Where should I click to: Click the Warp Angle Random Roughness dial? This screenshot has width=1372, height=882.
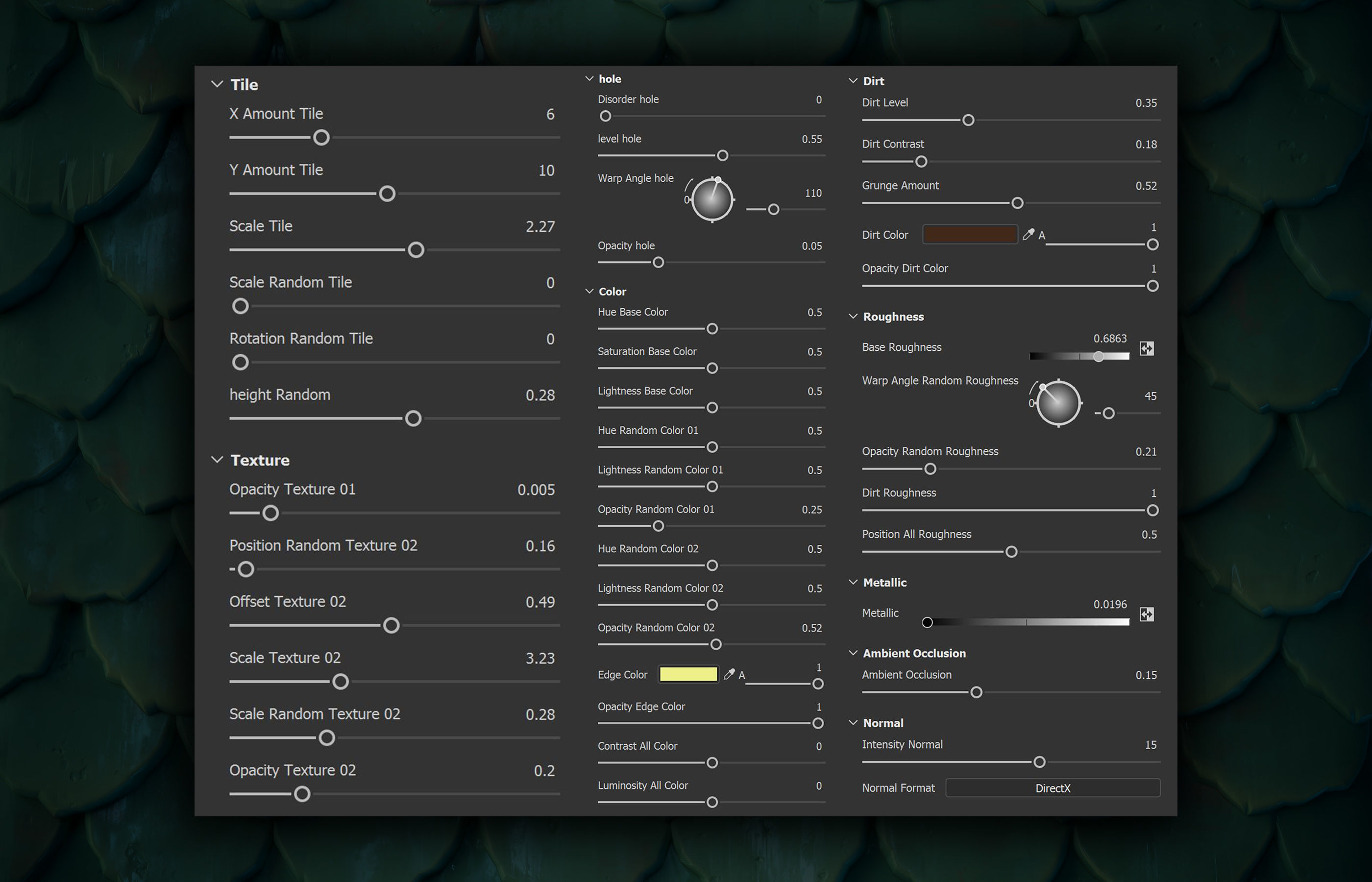[1058, 403]
